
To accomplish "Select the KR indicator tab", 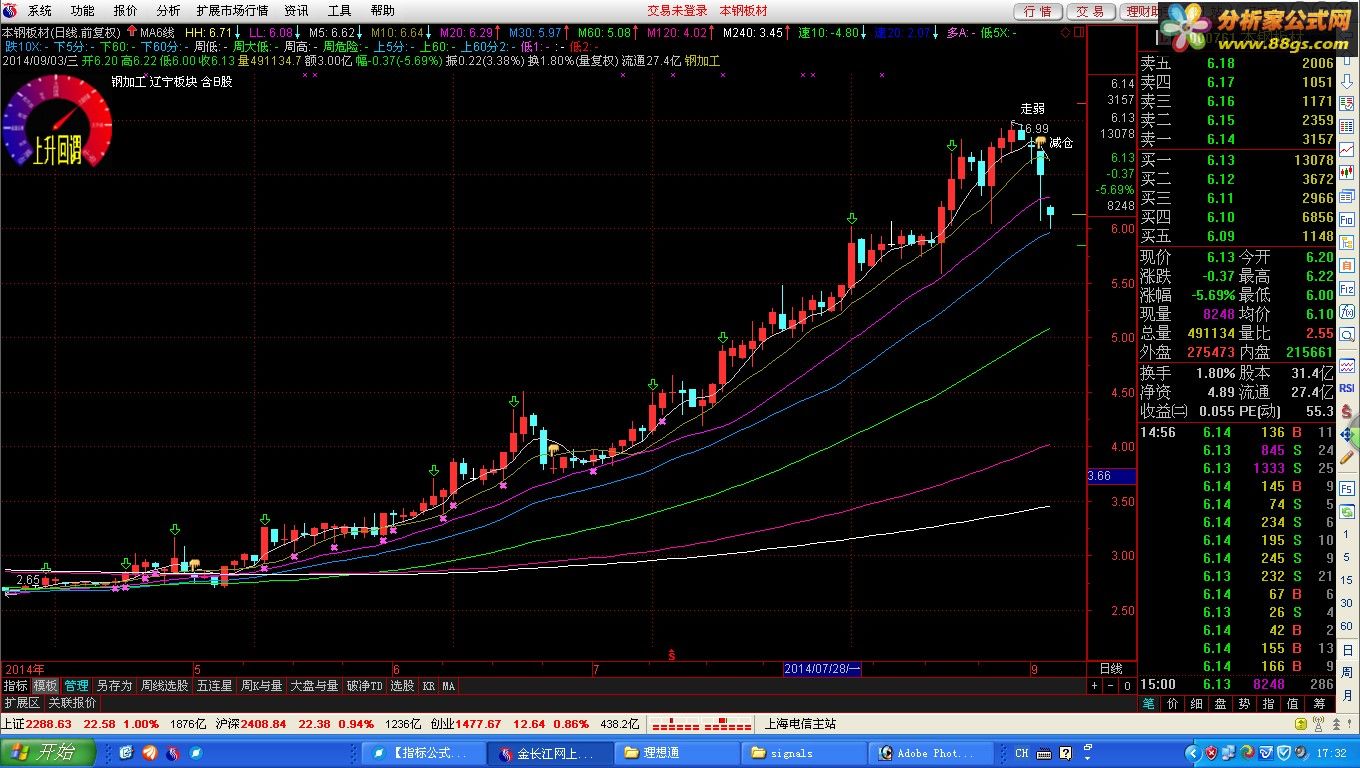I will [428, 686].
